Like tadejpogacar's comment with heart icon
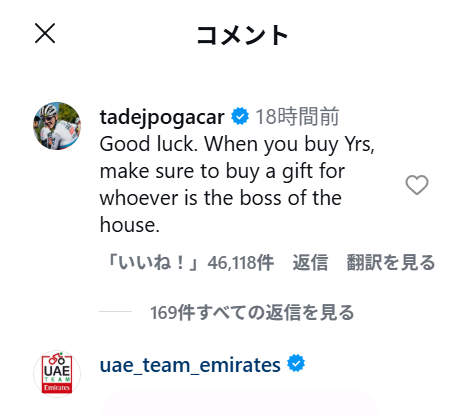476x417 pixels. [x=417, y=185]
